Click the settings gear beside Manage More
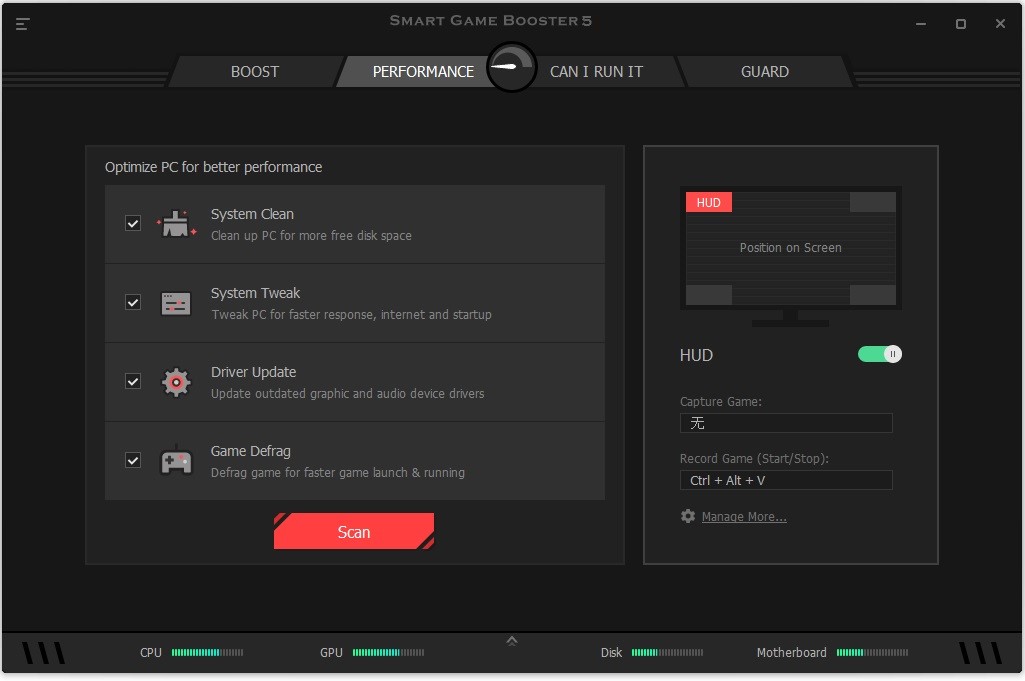The image size is (1025, 681). (x=687, y=516)
